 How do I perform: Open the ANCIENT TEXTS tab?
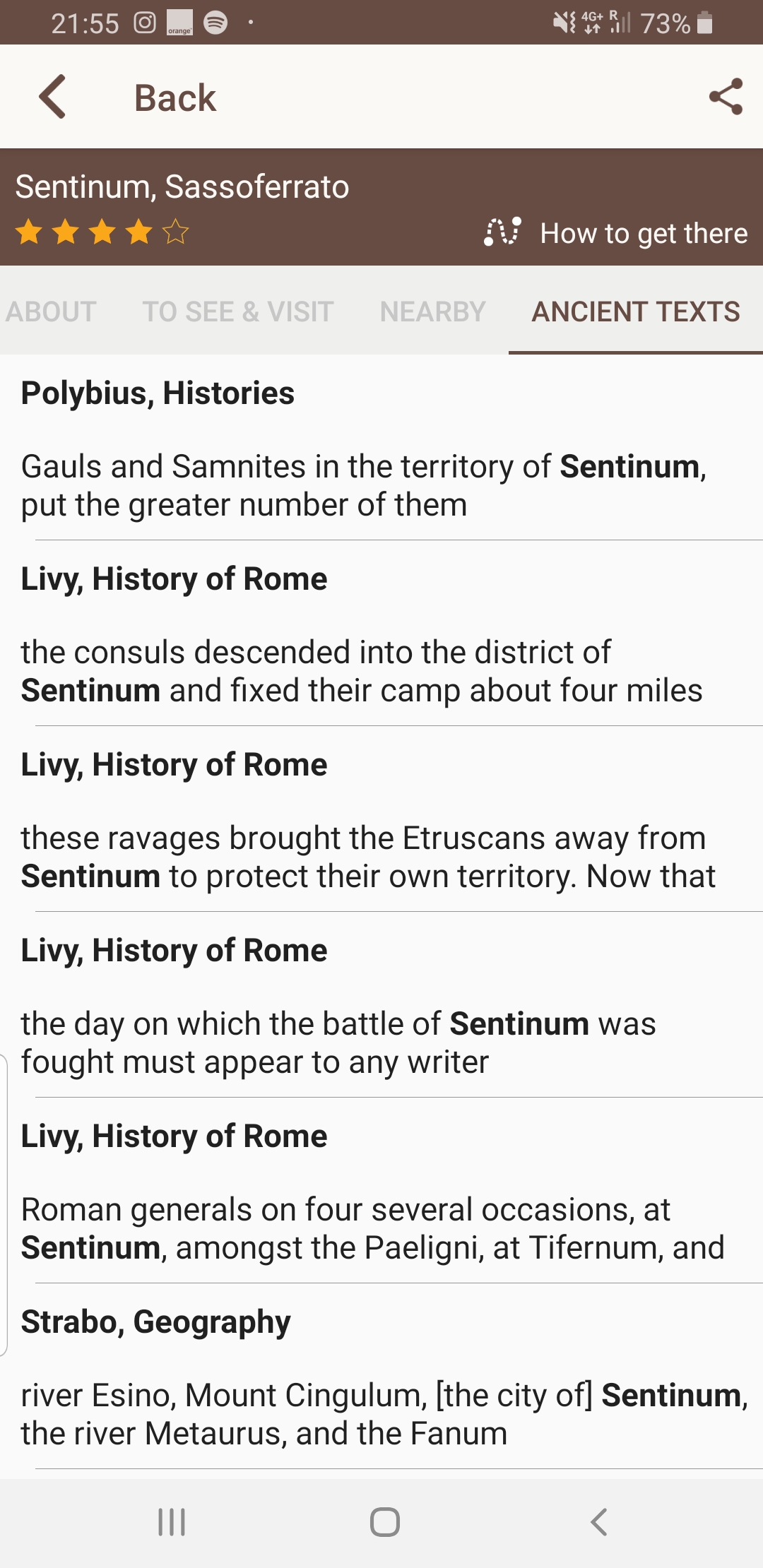click(635, 311)
